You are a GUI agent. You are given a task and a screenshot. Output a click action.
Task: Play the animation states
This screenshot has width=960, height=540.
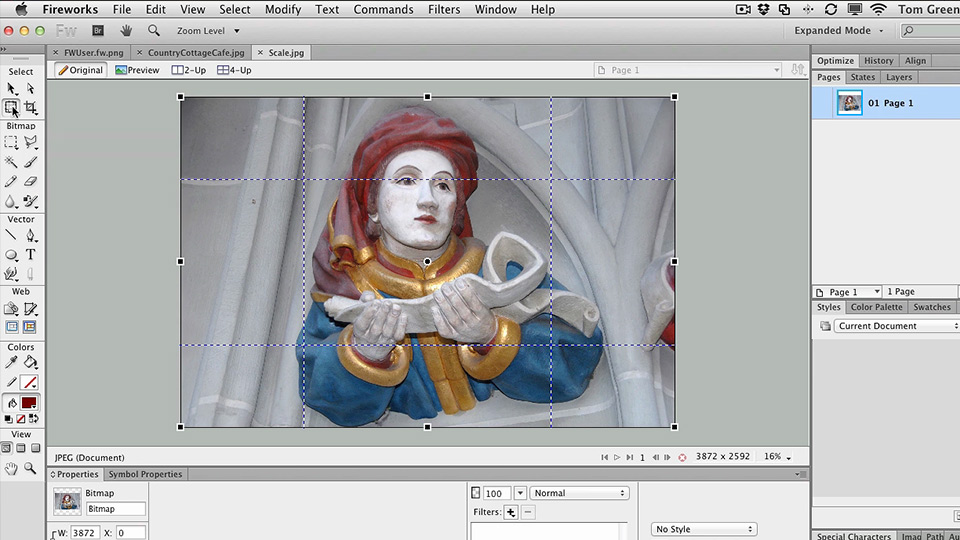[617, 457]
